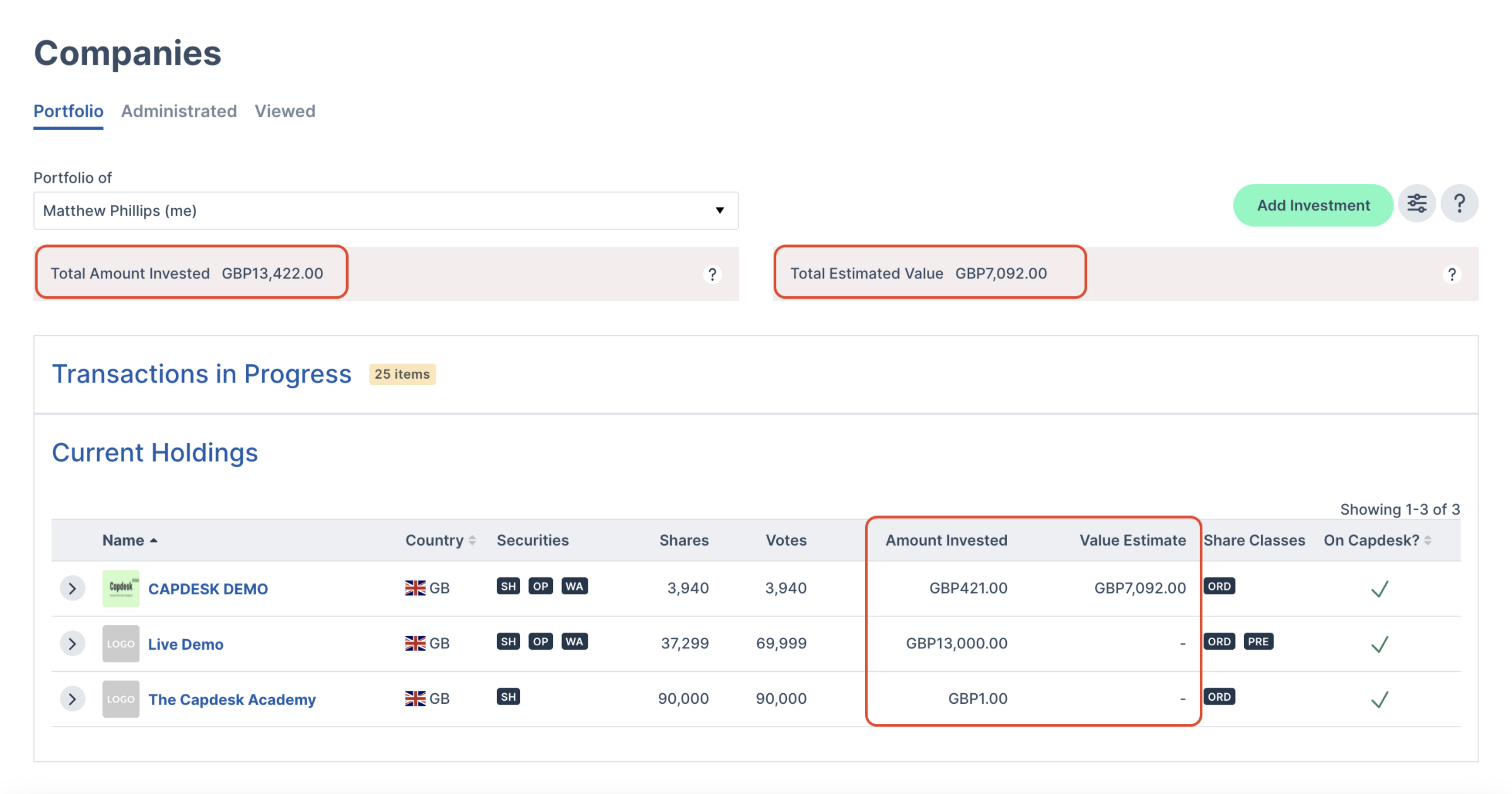
Task: Open The Capdesk Academy company link
Action: click(232, 699)
